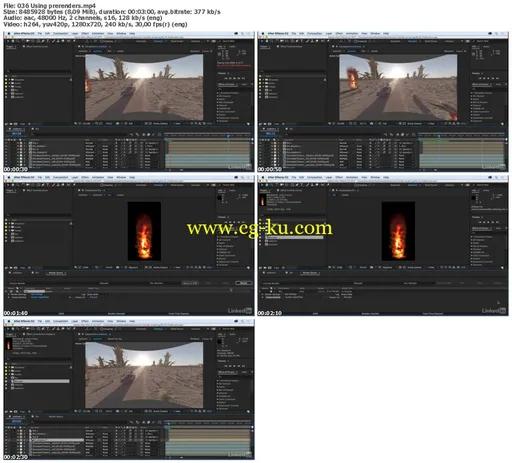Click the Preview play button in 00:00:30 frame
Image resolution: width=512 pixels, height=463 pixels.
(x=234, y=78)
